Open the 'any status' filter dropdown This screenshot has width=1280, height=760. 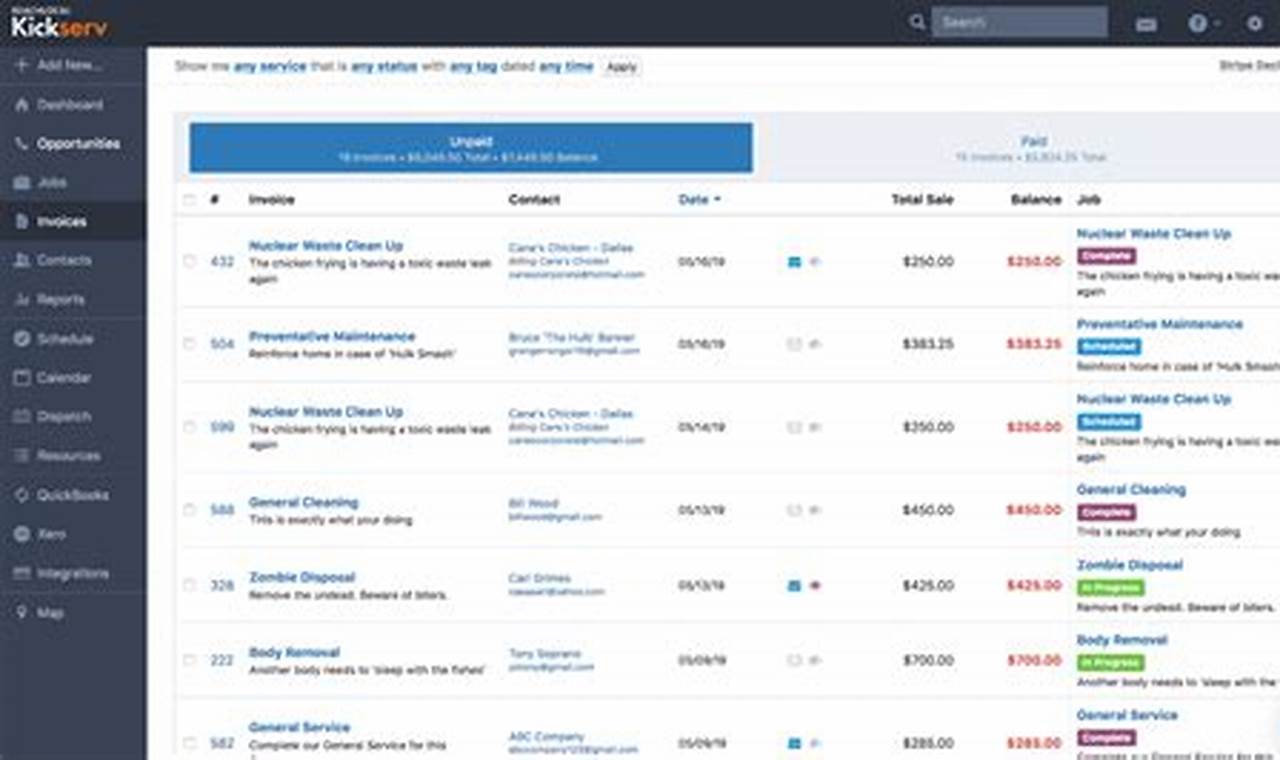pos(384,67)
